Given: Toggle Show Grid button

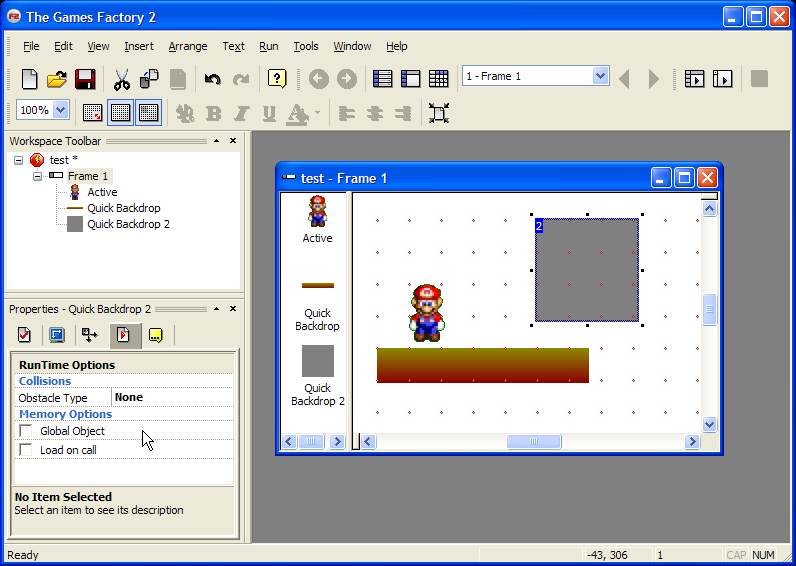Looking at the screenshot, I should click(120, 112).
